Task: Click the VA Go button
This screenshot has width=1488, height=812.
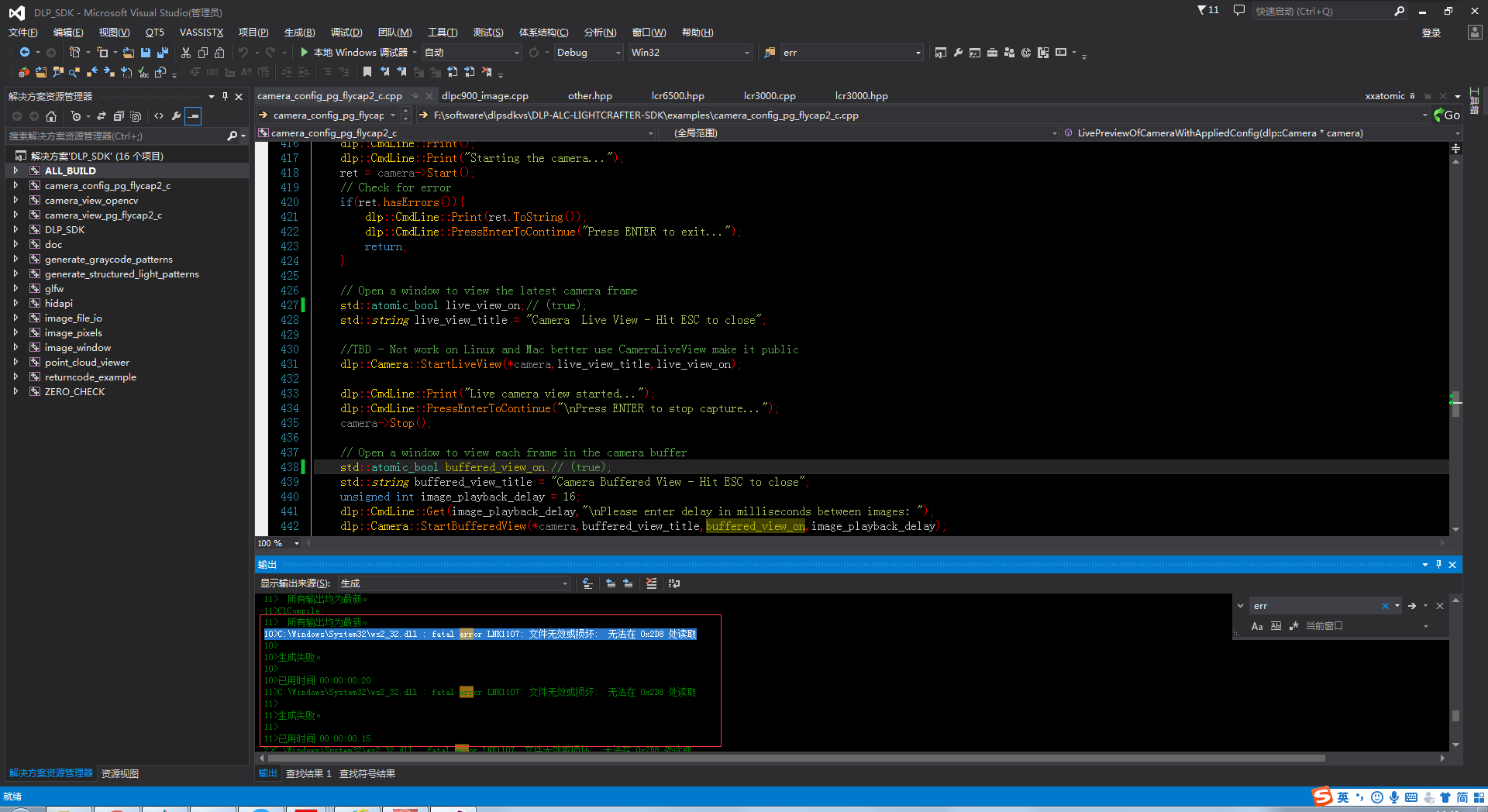Action: pyautogui.click(x=1447, y=115)
